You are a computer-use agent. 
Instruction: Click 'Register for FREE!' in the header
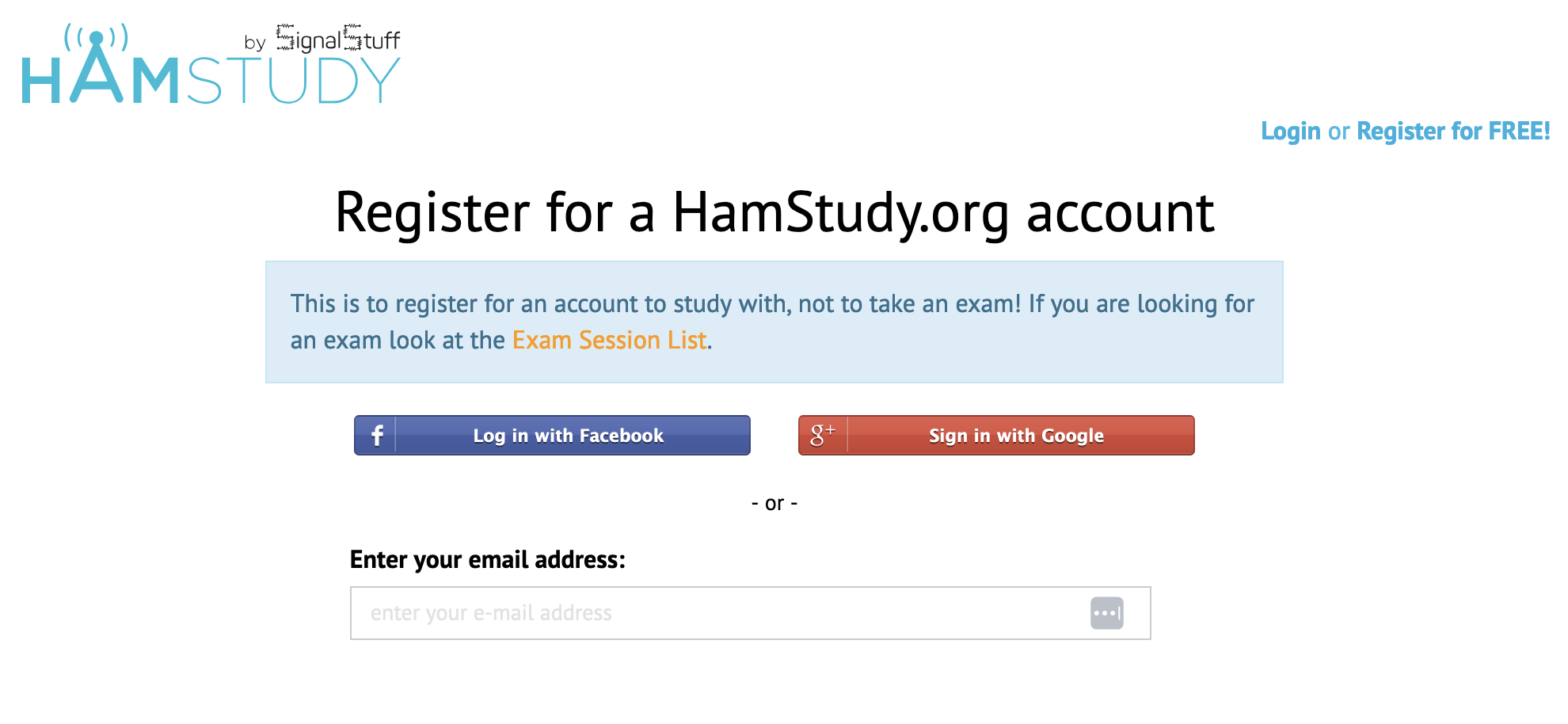tap(1453, 131)
